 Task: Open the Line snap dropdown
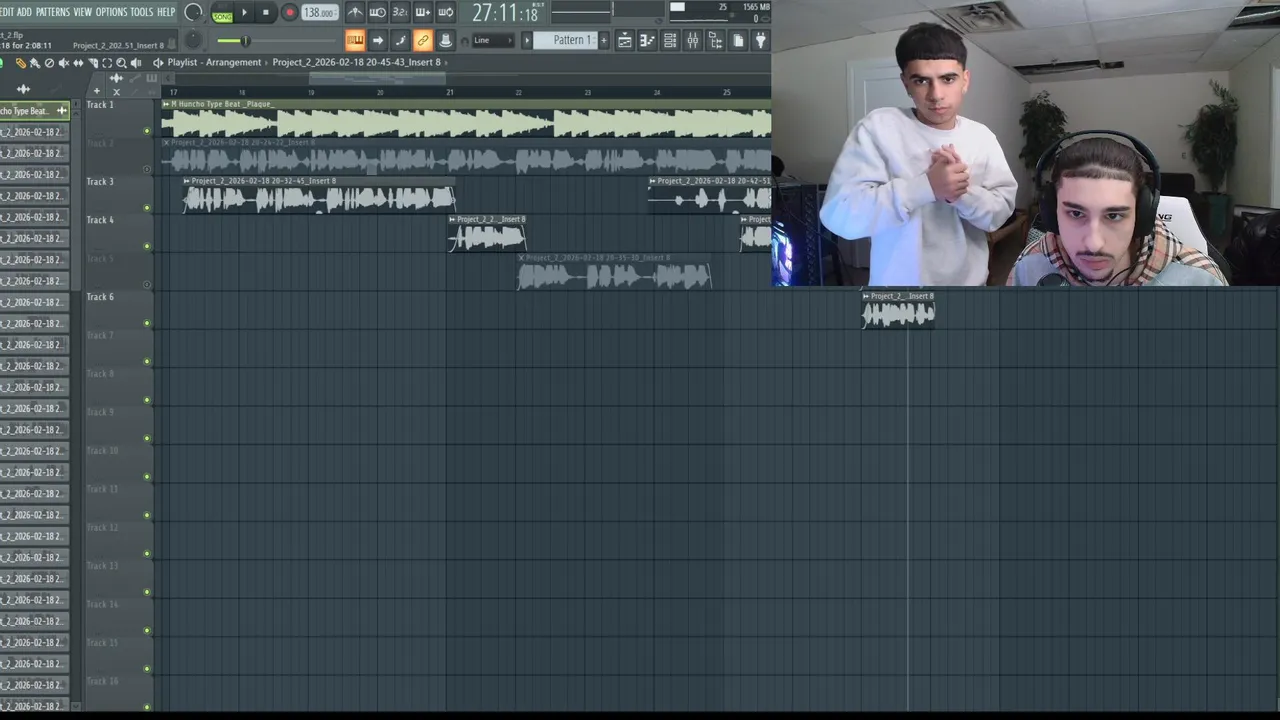(493, 40)
